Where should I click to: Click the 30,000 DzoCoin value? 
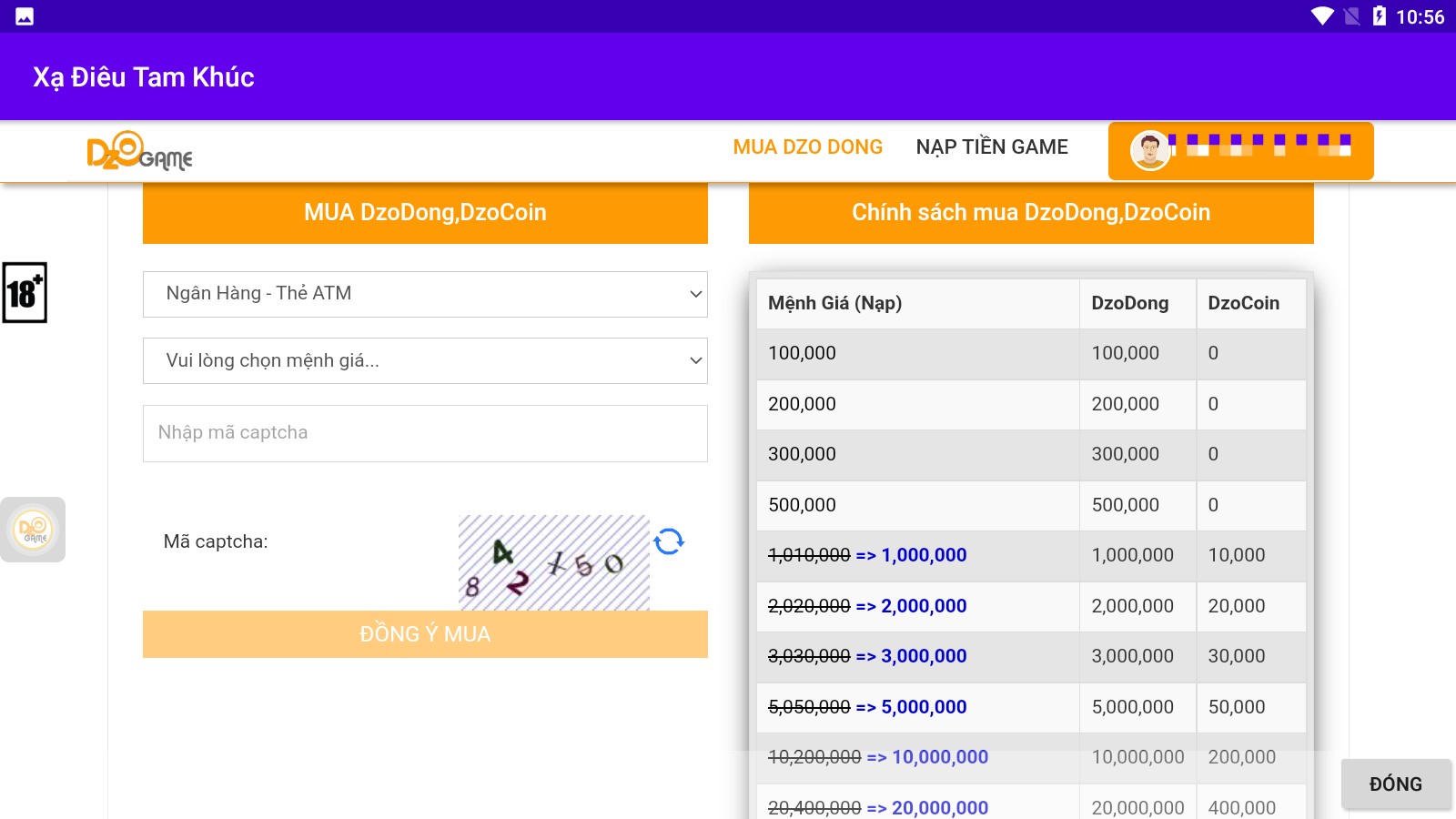click(x=1236, y=656)
